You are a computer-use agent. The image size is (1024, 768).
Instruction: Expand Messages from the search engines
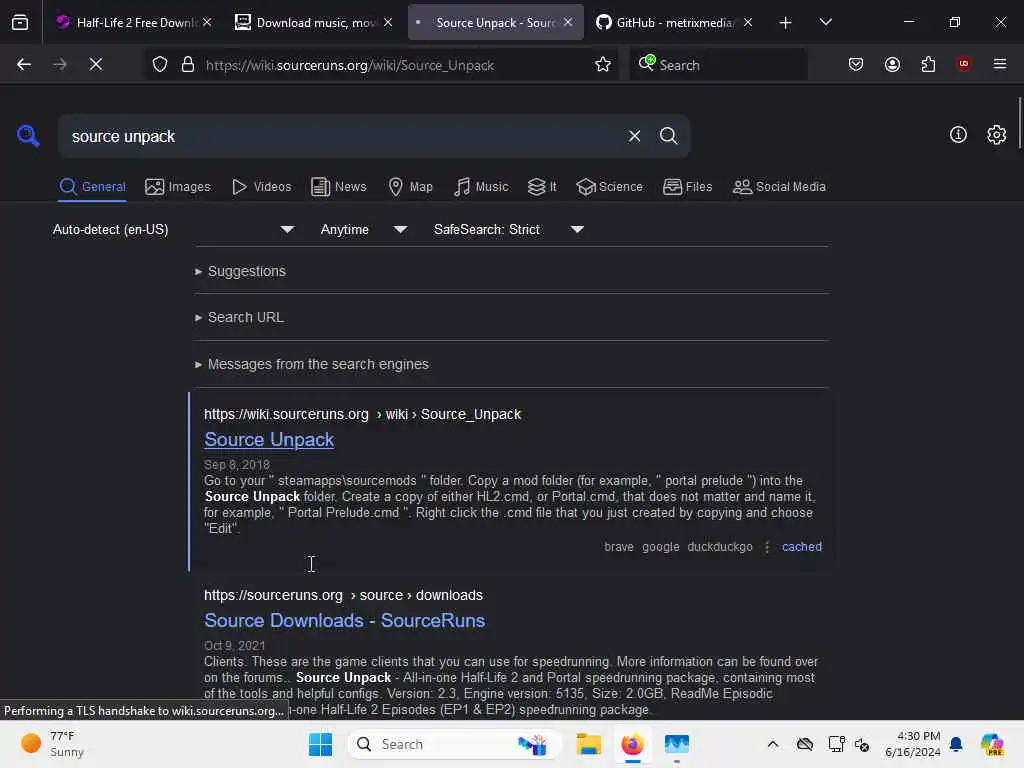pos(312,364)
